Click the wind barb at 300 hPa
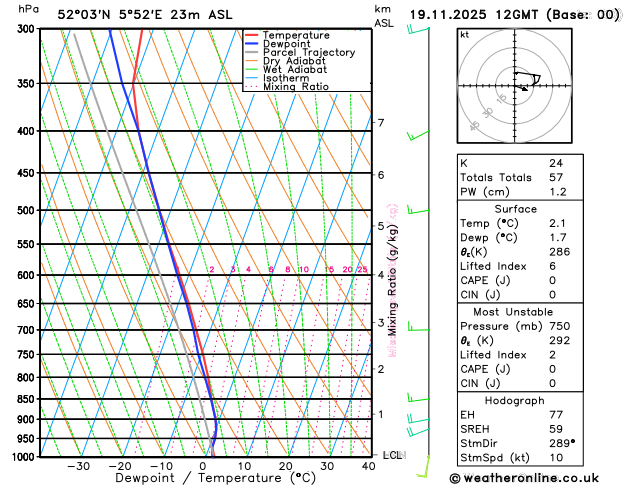The image size is (629, 486). (418, 29)
